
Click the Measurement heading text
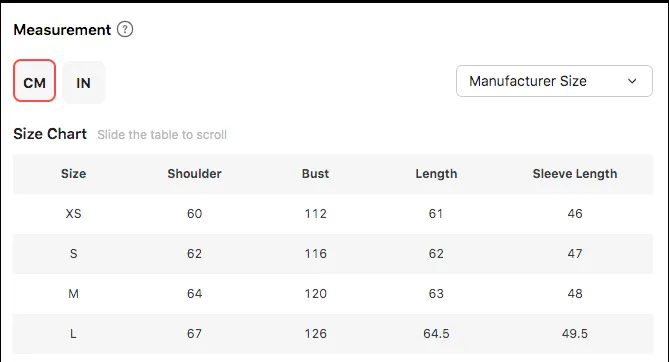[62, 30]
